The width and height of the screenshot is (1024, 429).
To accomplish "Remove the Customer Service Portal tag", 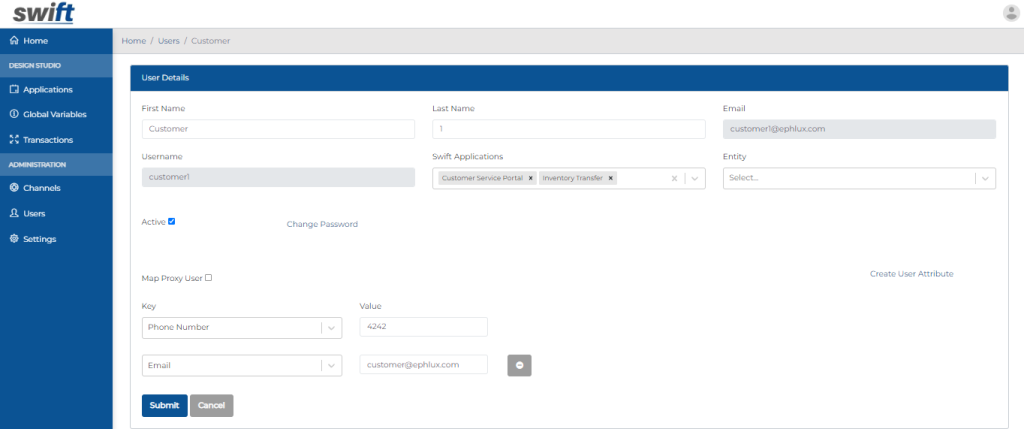I will [531, 178].
